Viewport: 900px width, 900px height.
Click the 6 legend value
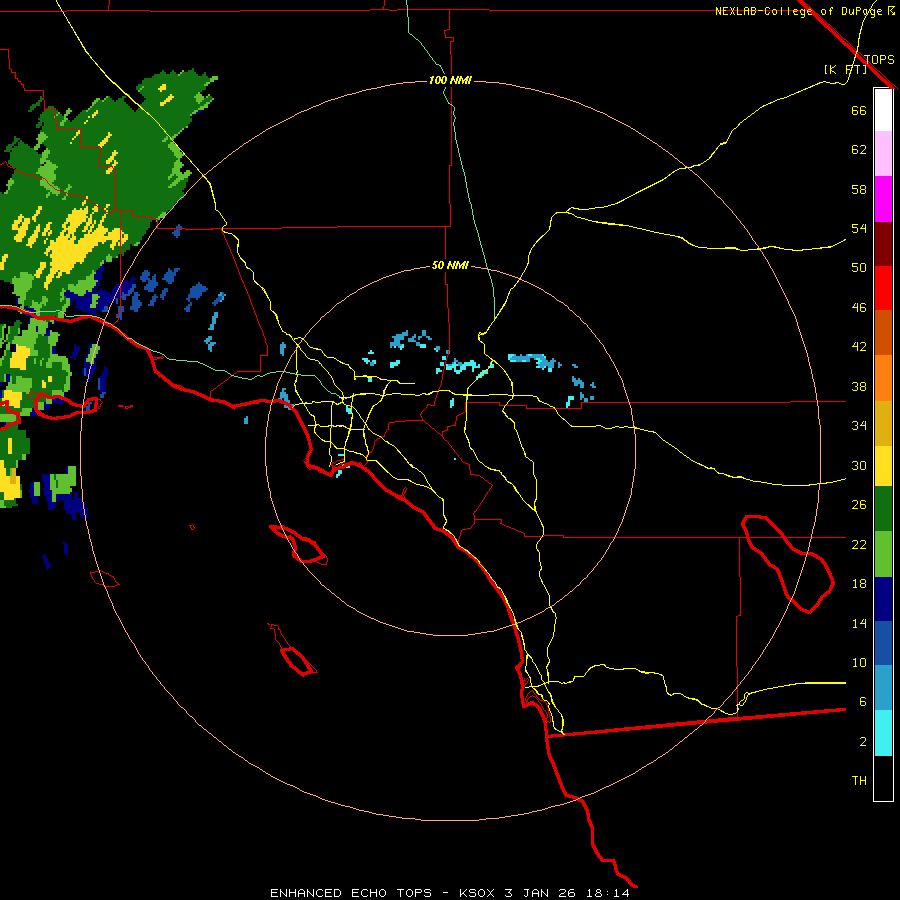(x=863, y=702)
